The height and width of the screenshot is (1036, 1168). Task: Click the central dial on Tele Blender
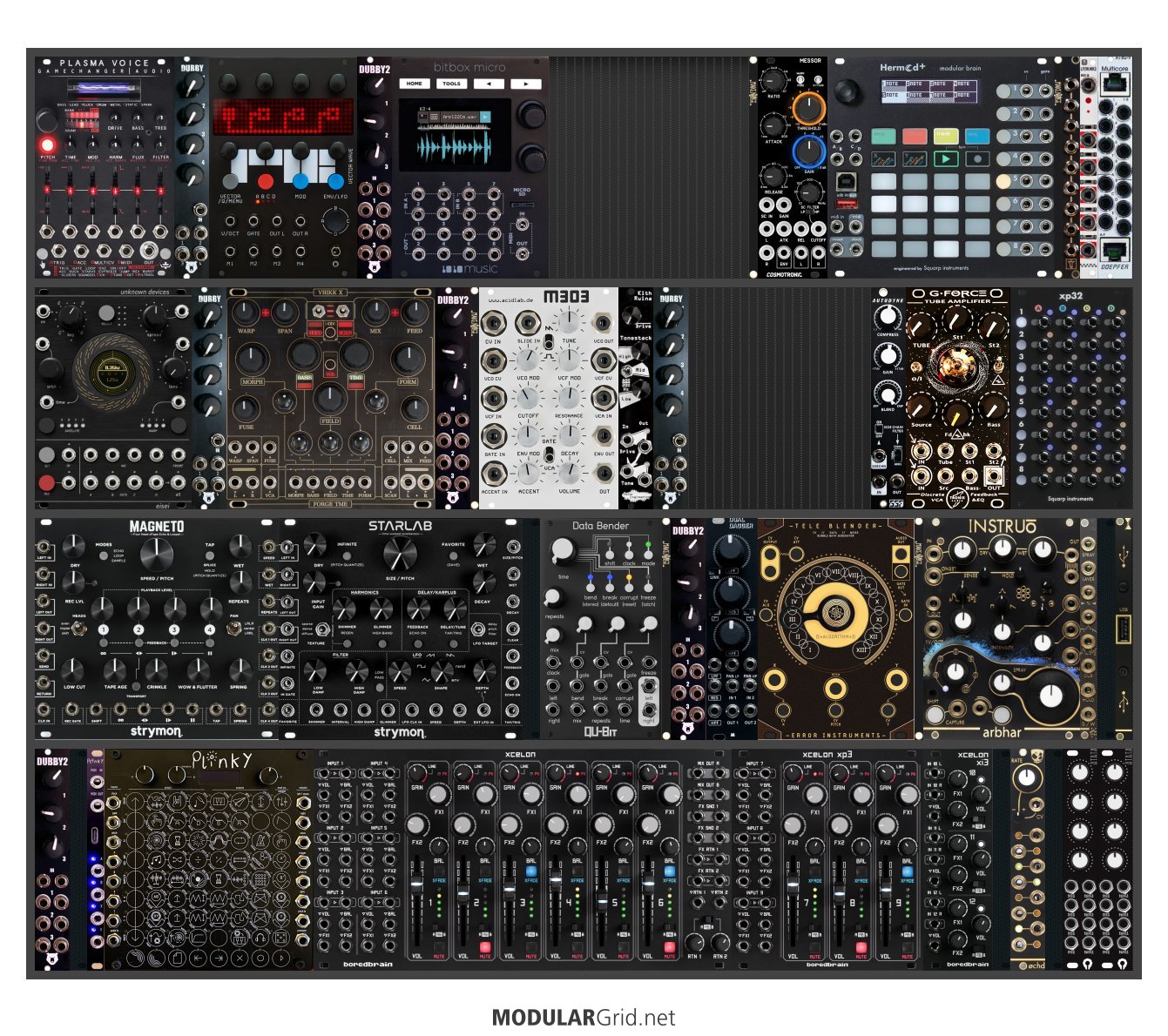834,615
